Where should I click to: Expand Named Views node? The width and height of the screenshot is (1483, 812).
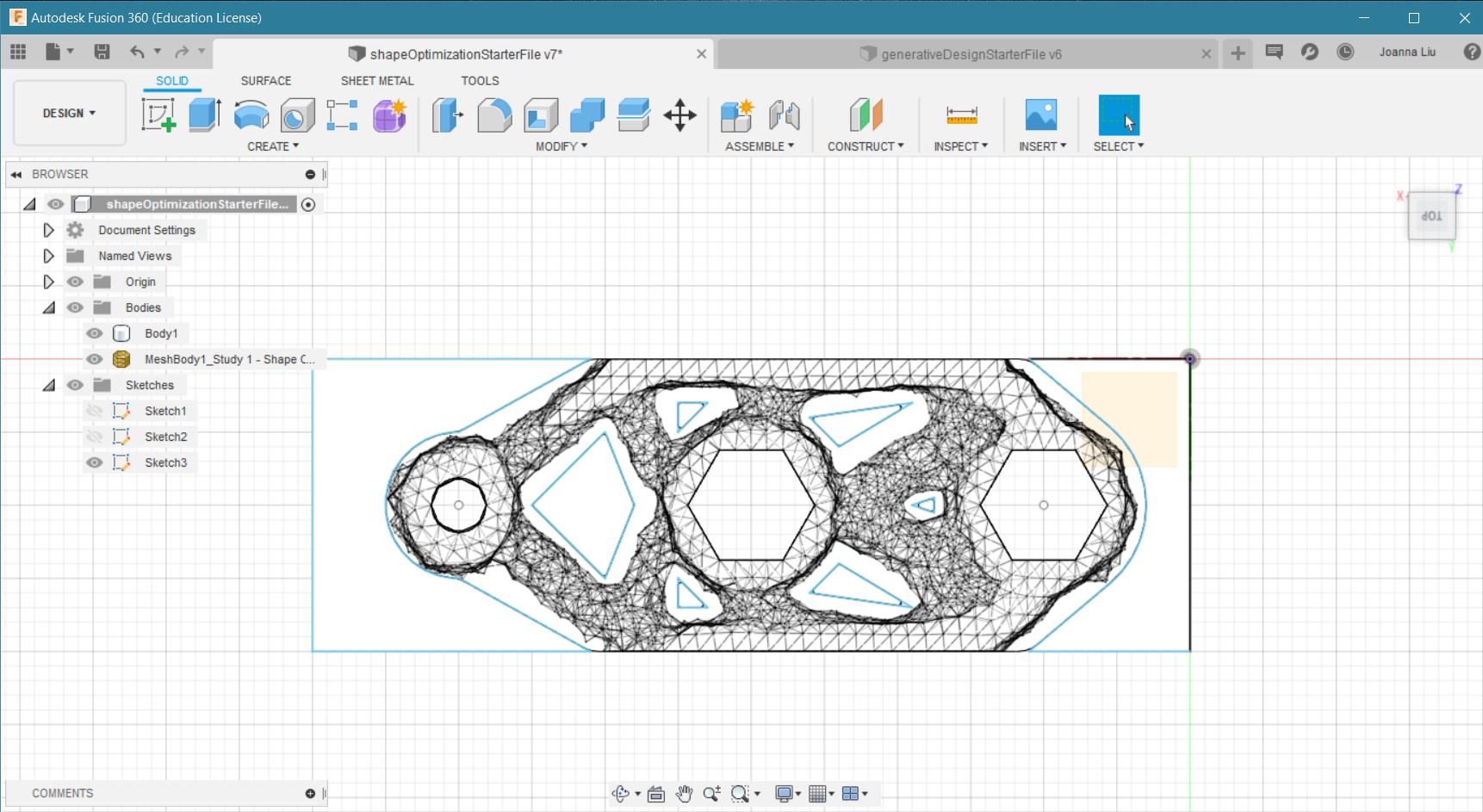(x=48, y=256)
